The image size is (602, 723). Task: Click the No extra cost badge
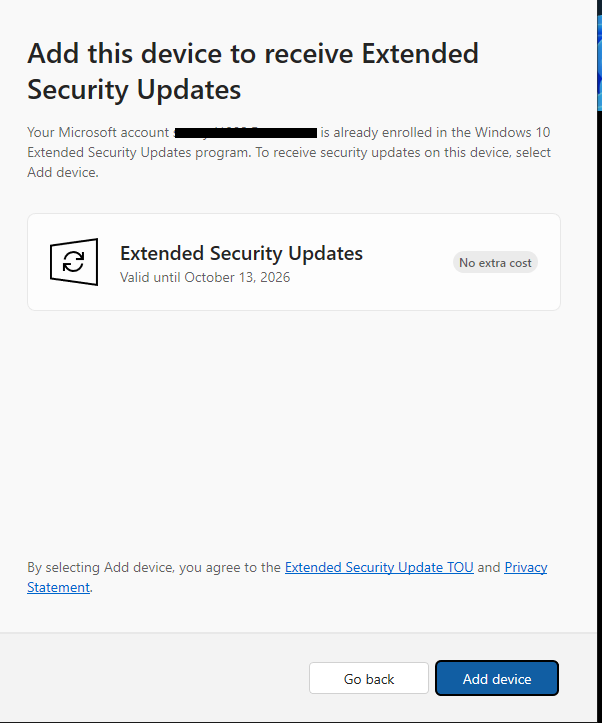pyautogui.click(x=495, y=262)
